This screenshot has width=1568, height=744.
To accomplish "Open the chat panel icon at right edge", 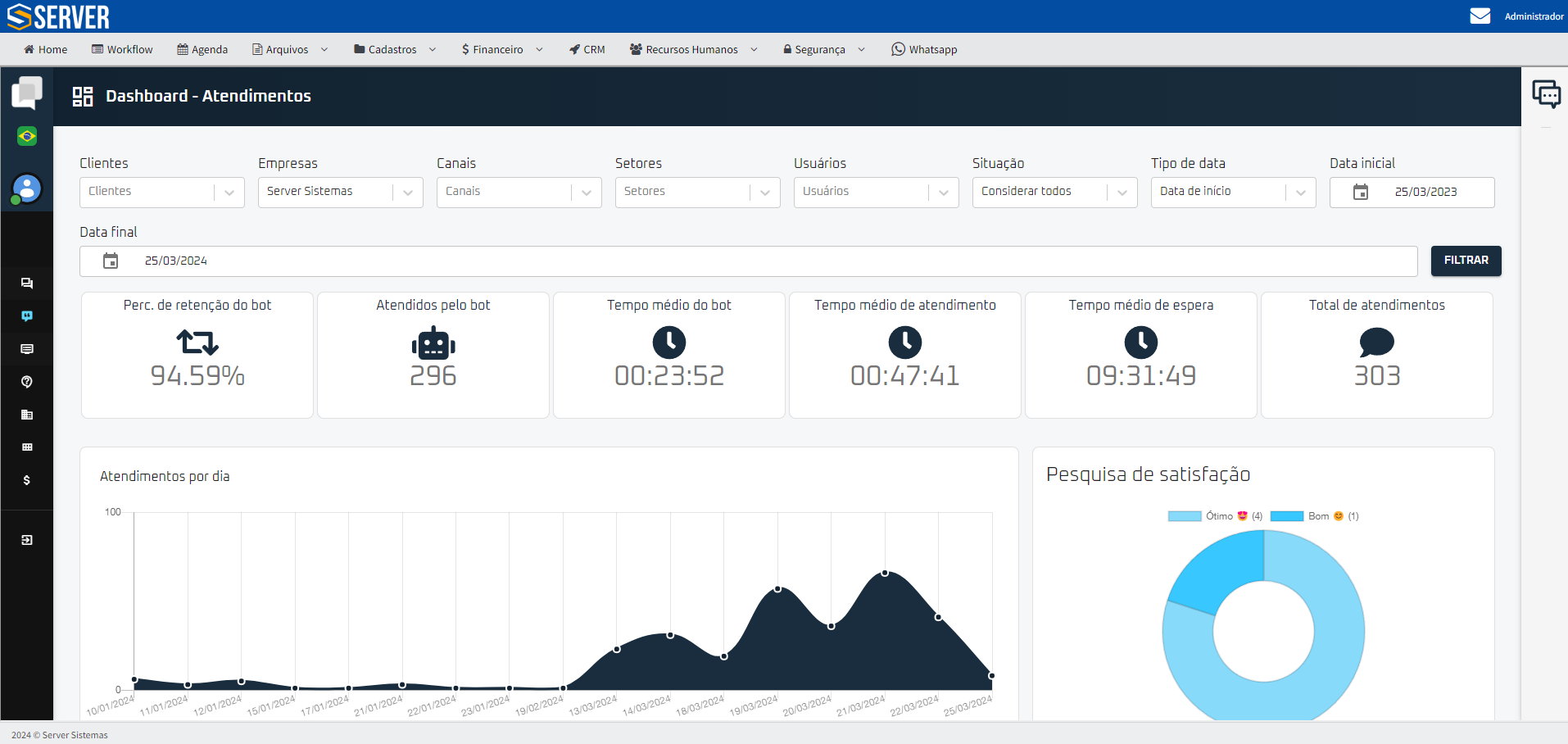I will [1546, 93].
